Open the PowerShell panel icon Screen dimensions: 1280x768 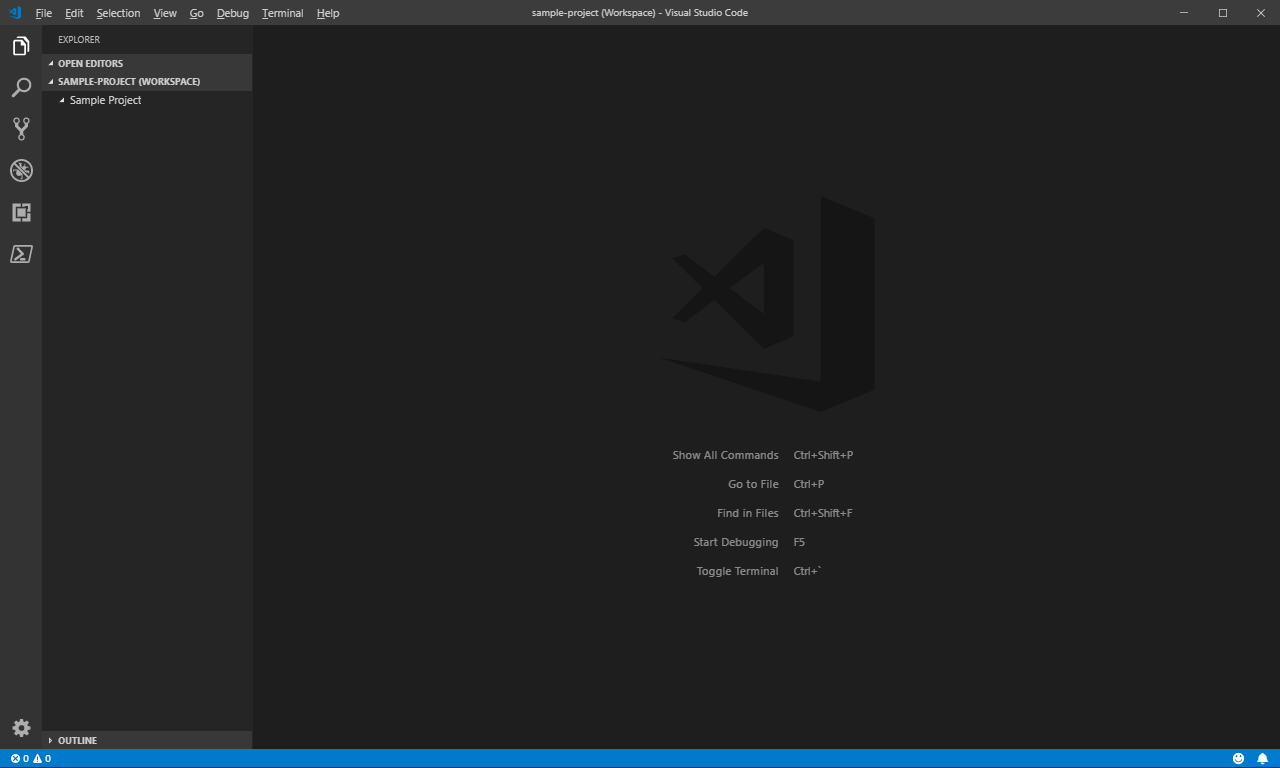click(21, 254)
